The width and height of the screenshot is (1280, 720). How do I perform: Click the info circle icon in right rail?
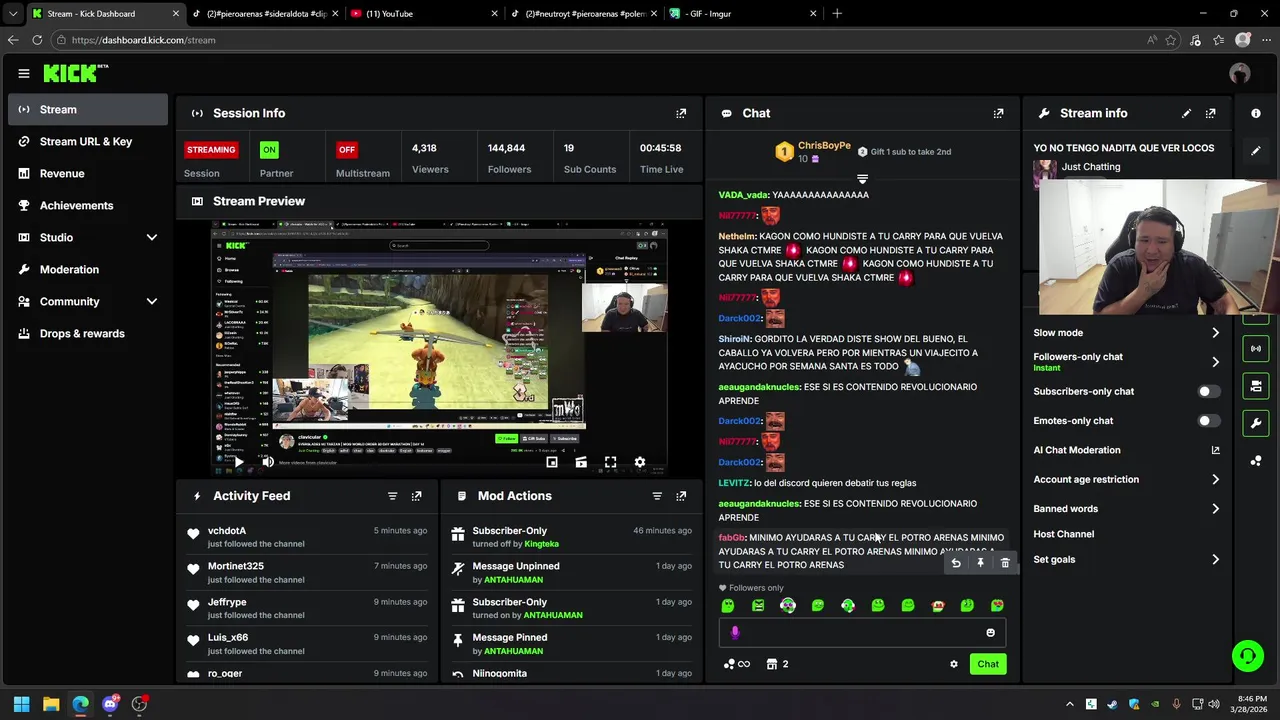pos(1256,113)
